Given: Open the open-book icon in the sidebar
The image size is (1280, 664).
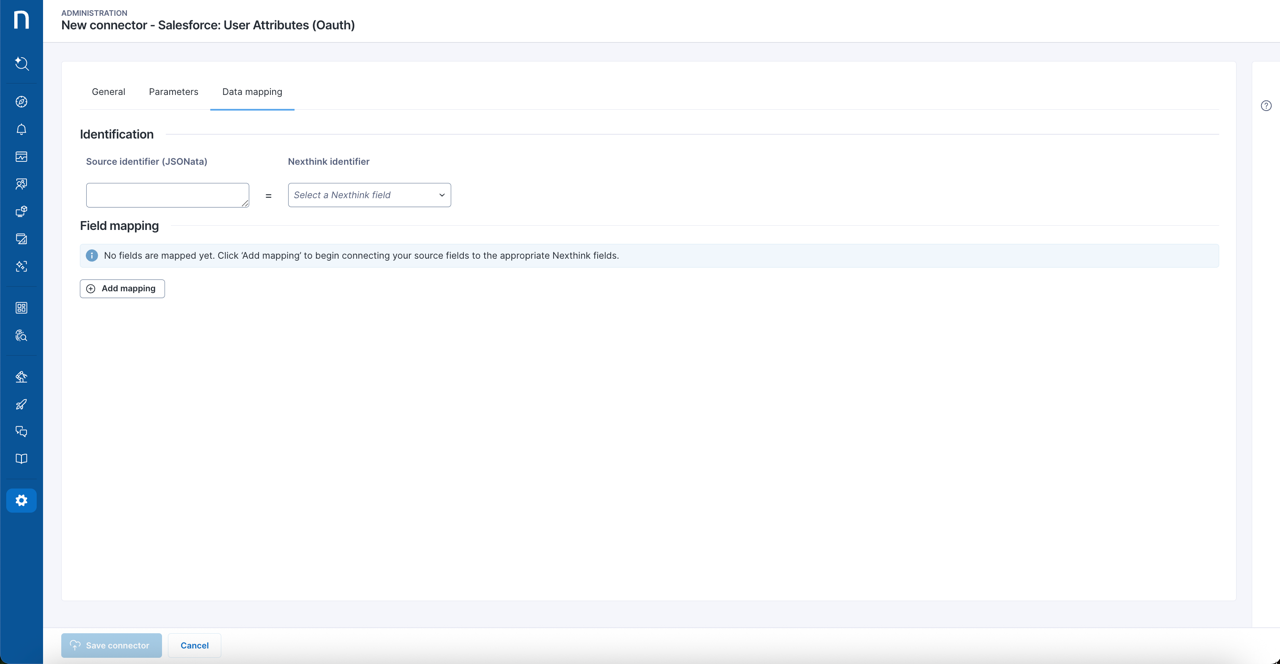Looking at the screenshot, I should click(x=21, y=459).
